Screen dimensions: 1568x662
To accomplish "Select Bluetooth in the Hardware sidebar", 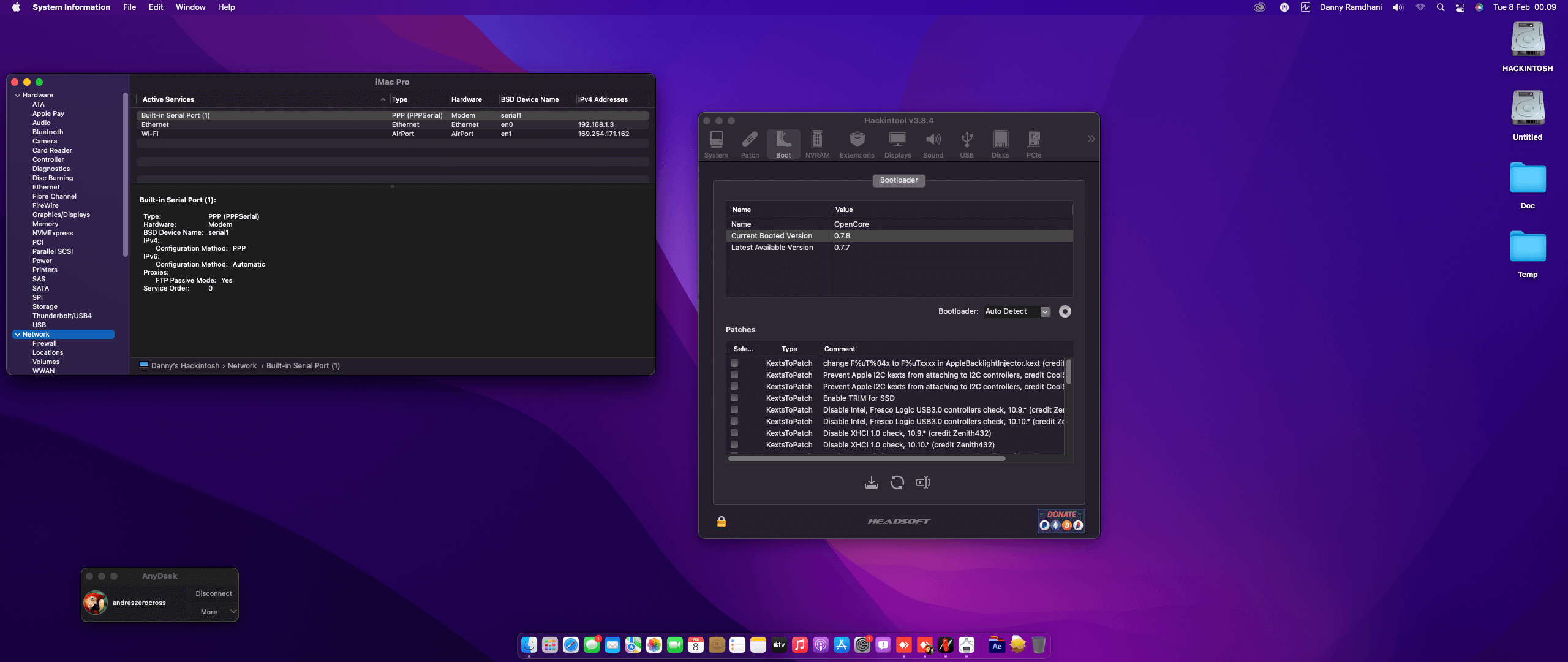I will pyautogui.click(x=48, y=132).
